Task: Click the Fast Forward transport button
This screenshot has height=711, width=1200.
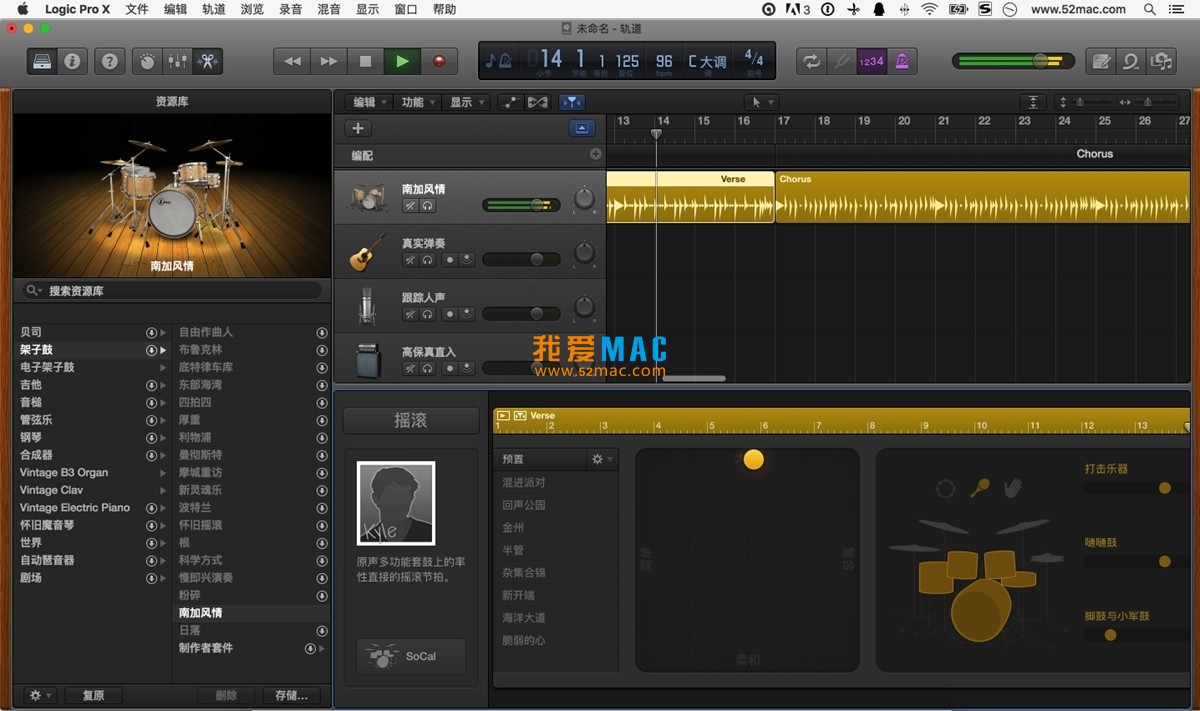Action: point(329,61)
